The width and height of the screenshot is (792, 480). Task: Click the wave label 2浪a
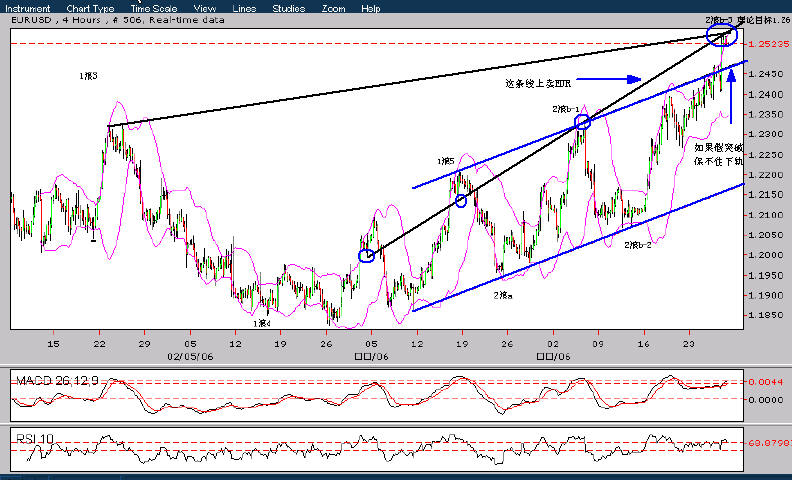[503, 295]
